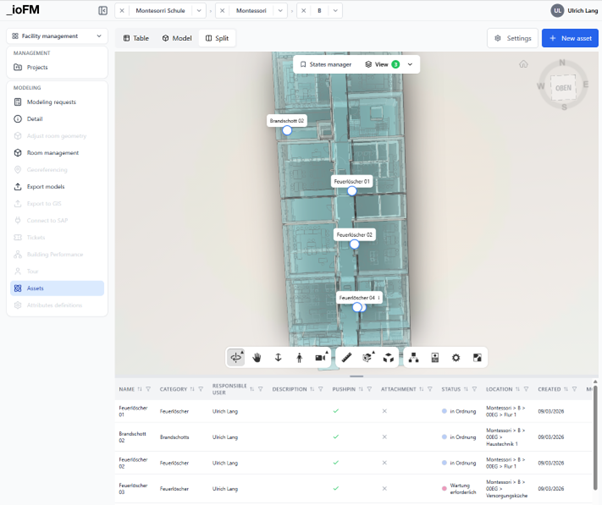Viewport: 602px width, 505px height.
Task: Click the Feuerlöscher 01 pushpin marker
Action: (x=352, y=191)
